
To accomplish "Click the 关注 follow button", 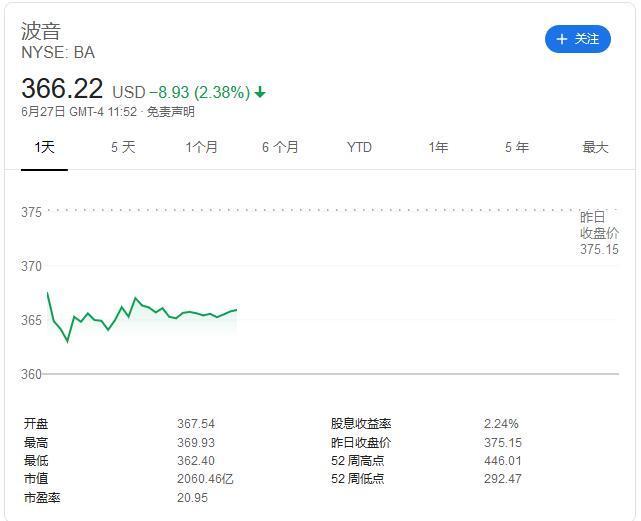I will tap(578, 39).
